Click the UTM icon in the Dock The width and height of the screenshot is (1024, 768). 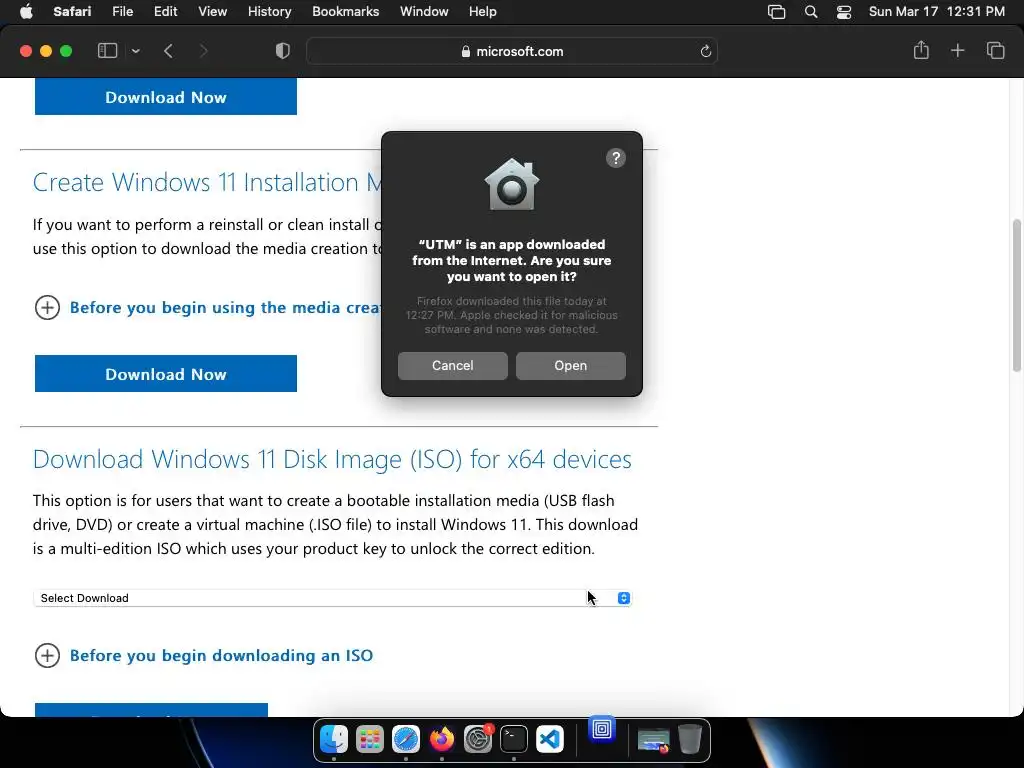coord(602,728)
